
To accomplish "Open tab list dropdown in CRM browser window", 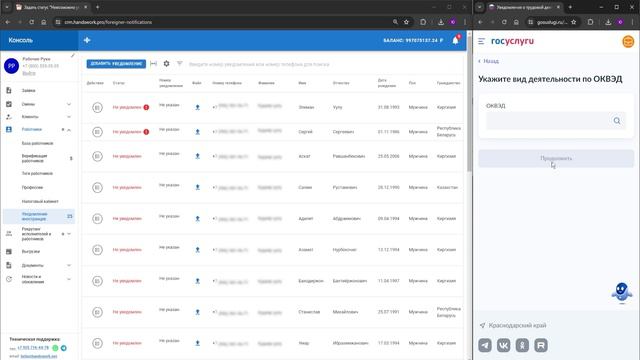I will [x=7, y=7].
